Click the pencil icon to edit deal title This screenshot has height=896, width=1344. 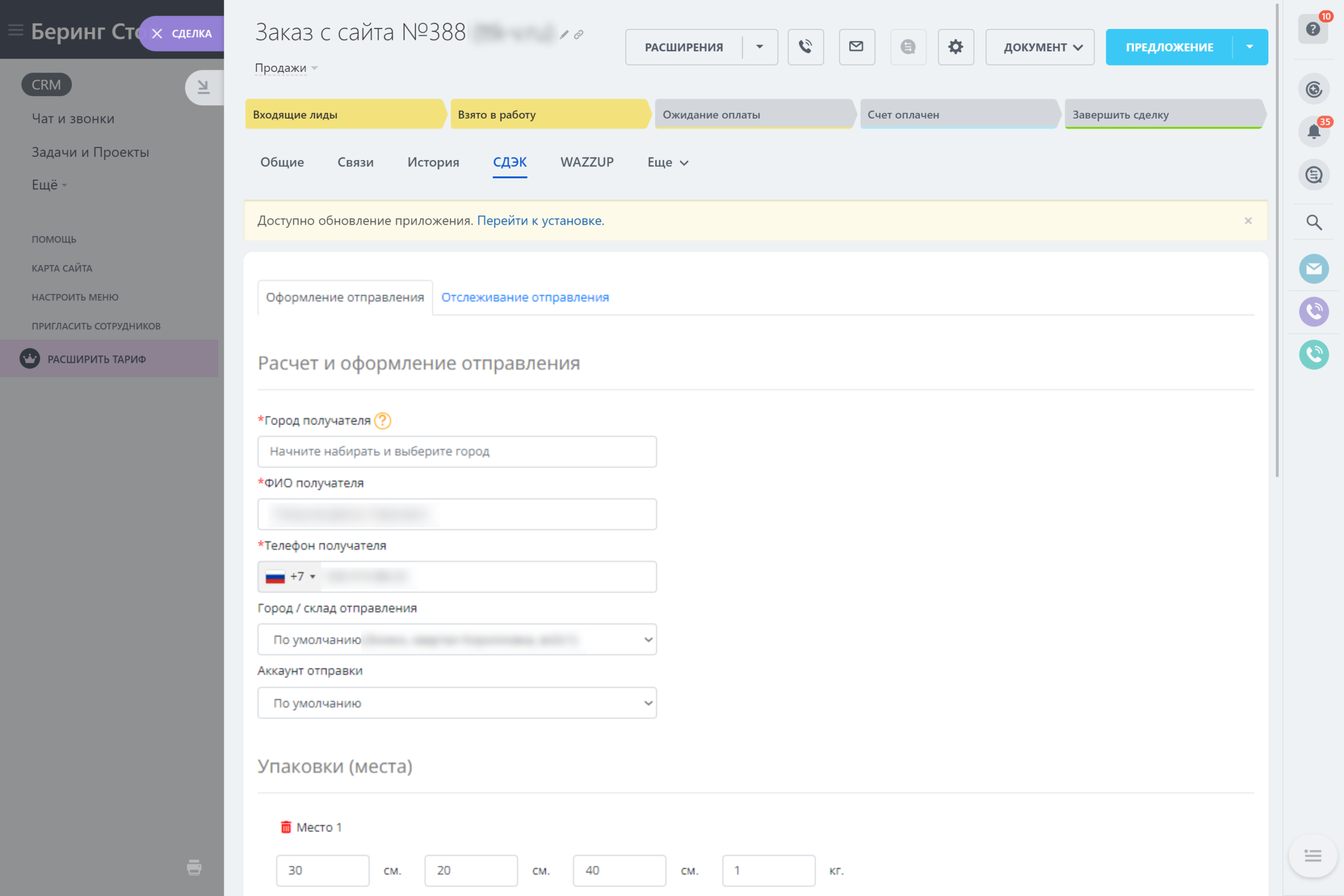(564, 35)
